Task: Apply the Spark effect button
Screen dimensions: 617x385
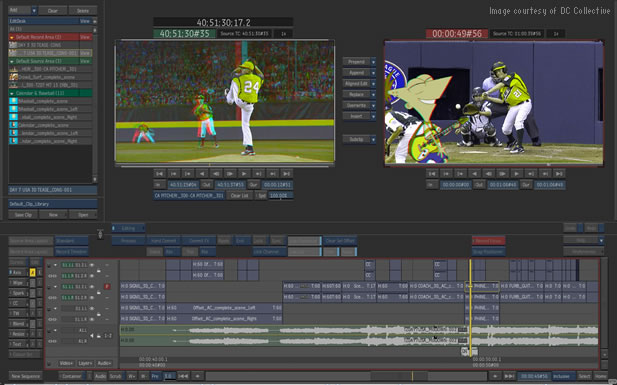Action: [18, 293]
